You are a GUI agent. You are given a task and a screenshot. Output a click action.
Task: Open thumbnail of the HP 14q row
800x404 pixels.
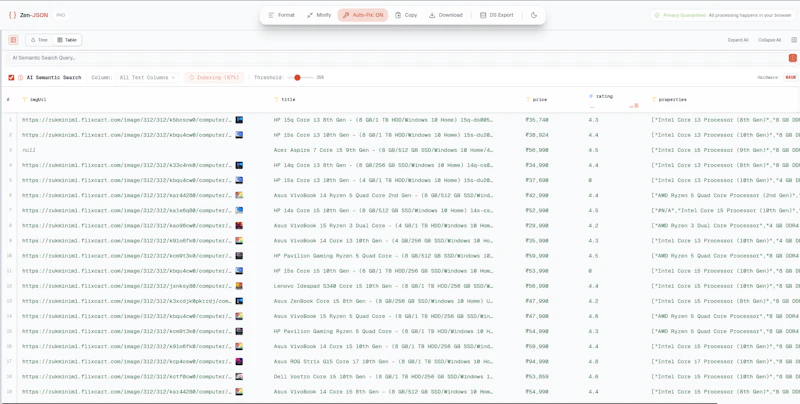coord(239,165)
